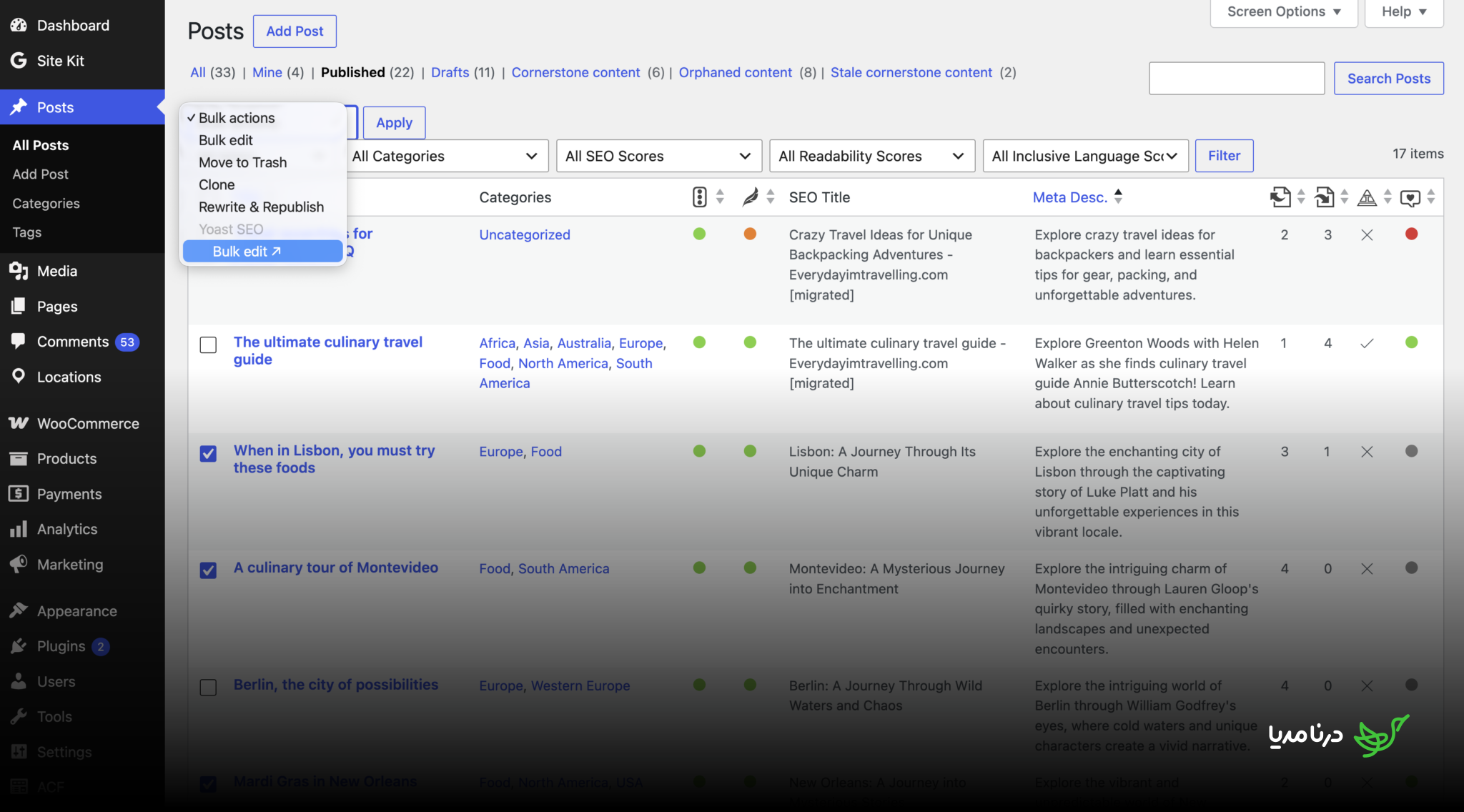Click the Marketing megaphone icon
The width and height of the screenshot is (1464, 812).
click(x=19, y=564)
